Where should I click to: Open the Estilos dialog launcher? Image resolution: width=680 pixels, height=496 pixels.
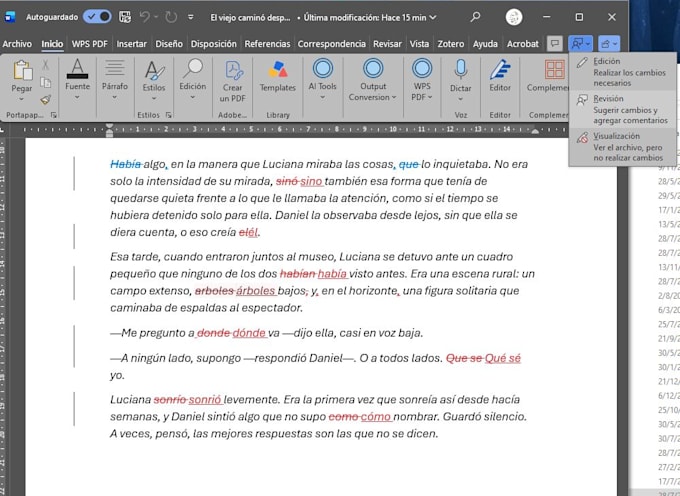[x=169, y=115]
